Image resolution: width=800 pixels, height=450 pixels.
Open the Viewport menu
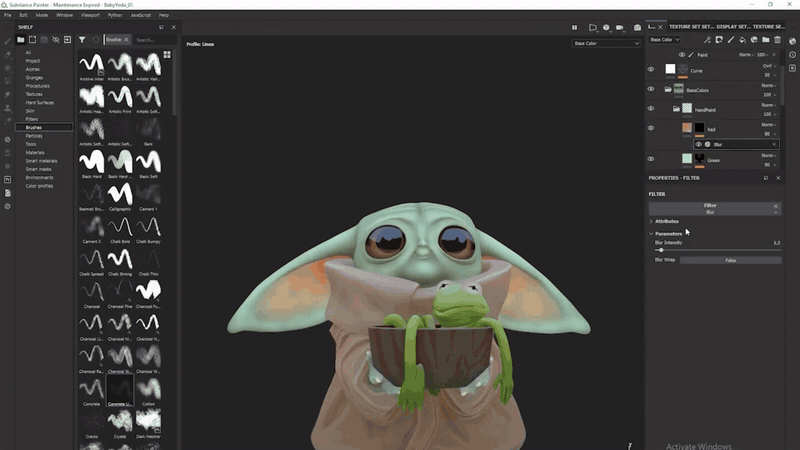(x=90, y=16)
